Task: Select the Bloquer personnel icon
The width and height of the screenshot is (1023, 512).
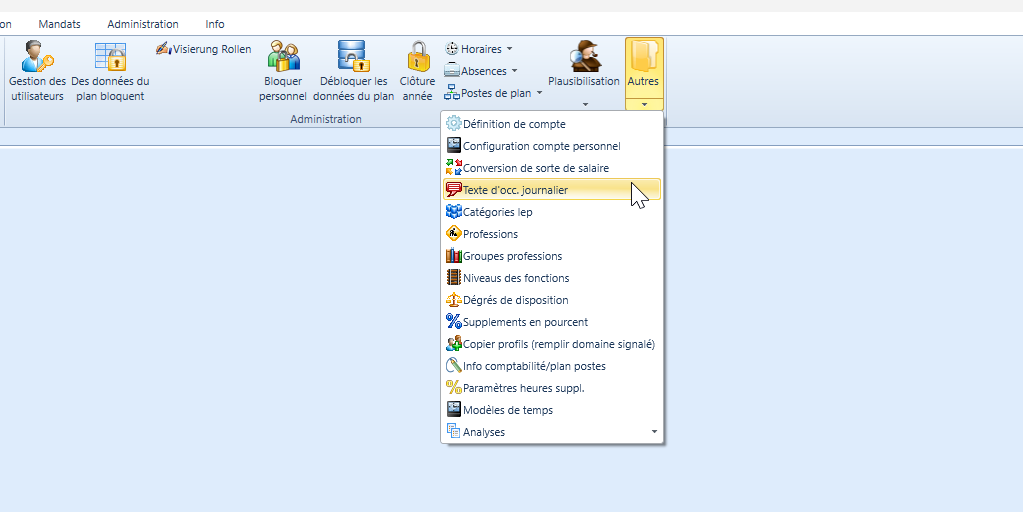Action: 283,56
